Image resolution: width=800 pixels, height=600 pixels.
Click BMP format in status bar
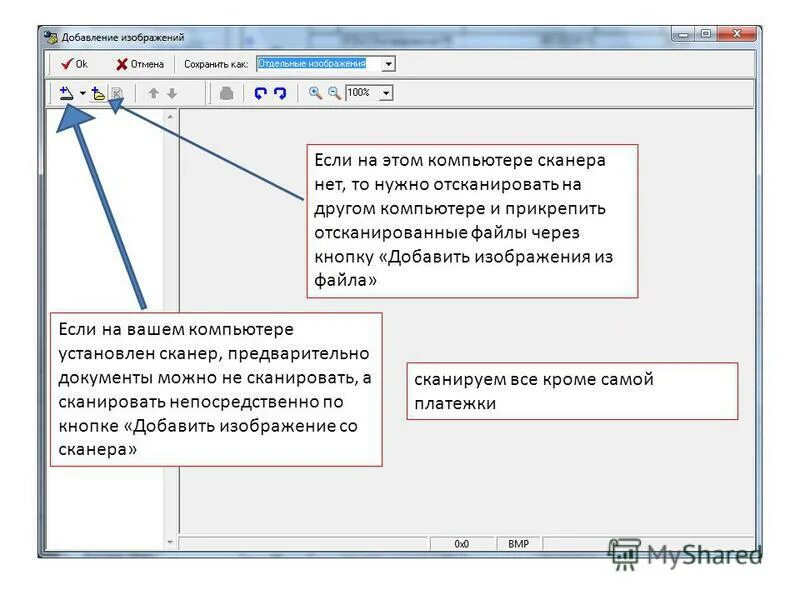click(x=518, y=544)
